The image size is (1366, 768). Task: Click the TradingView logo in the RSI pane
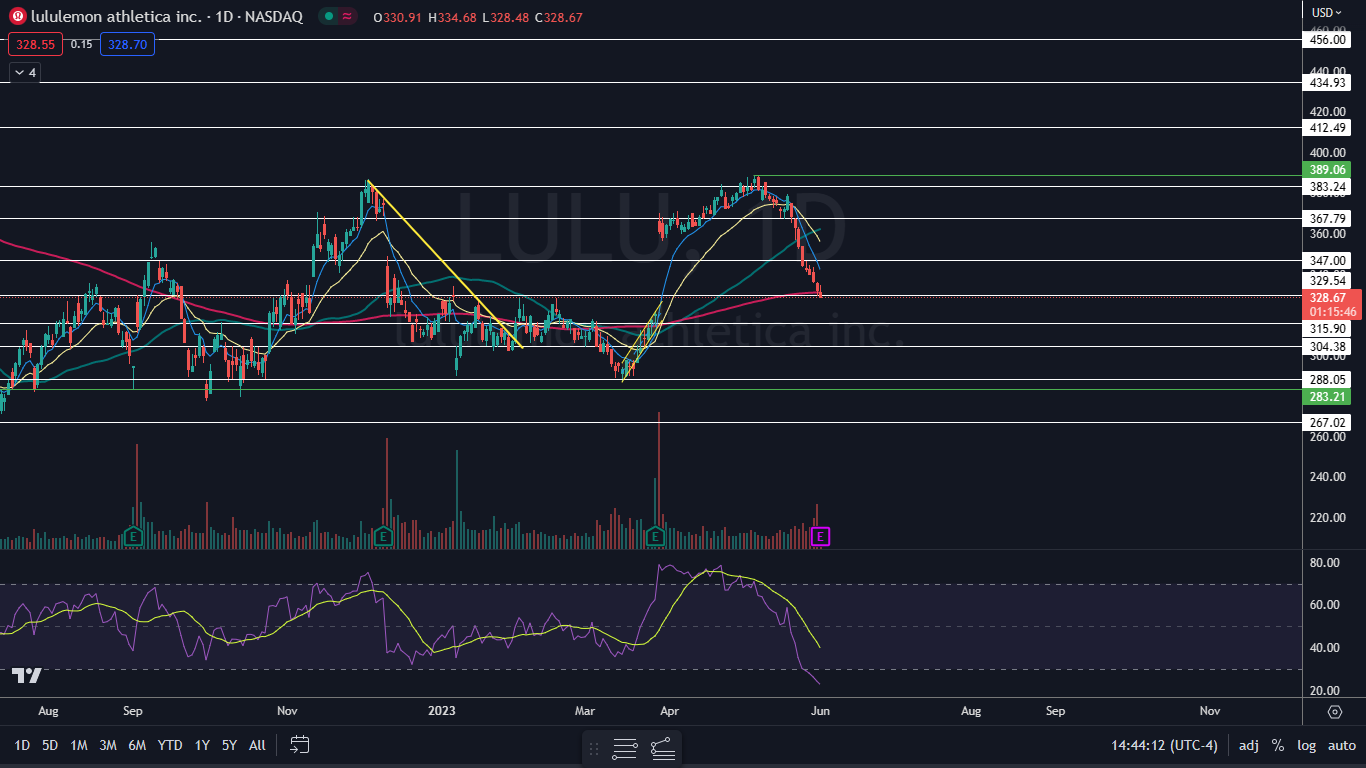[27, 676]
